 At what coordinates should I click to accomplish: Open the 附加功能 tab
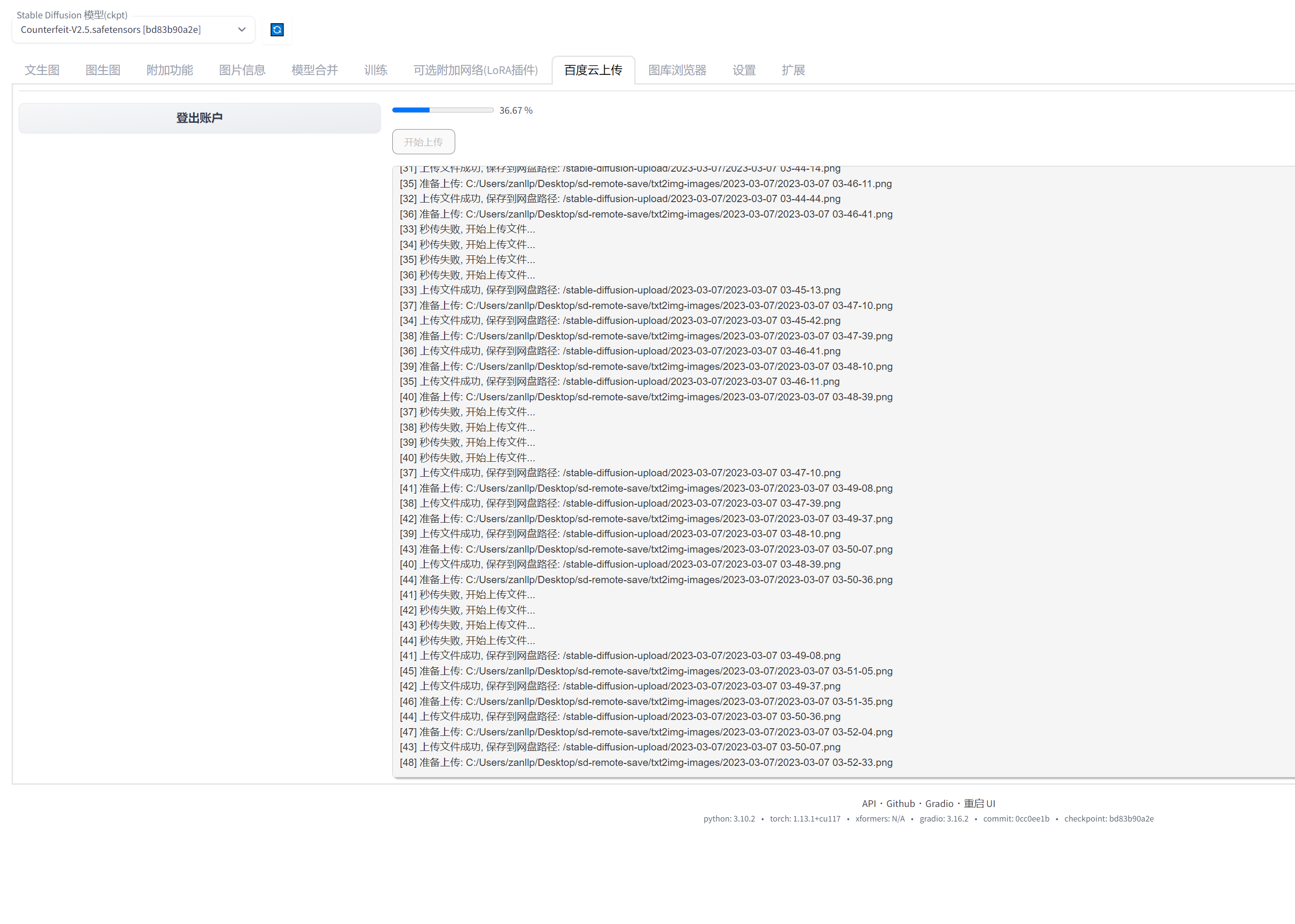pyautogui.click(x=170, y=70)
